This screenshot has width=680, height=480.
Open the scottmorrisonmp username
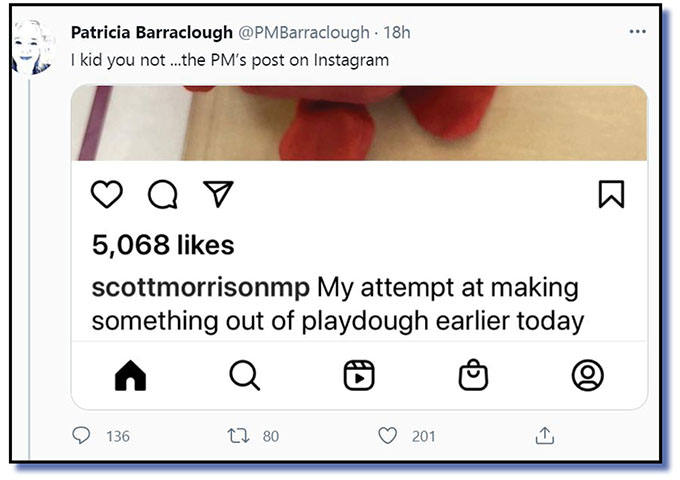click(201, 287)
